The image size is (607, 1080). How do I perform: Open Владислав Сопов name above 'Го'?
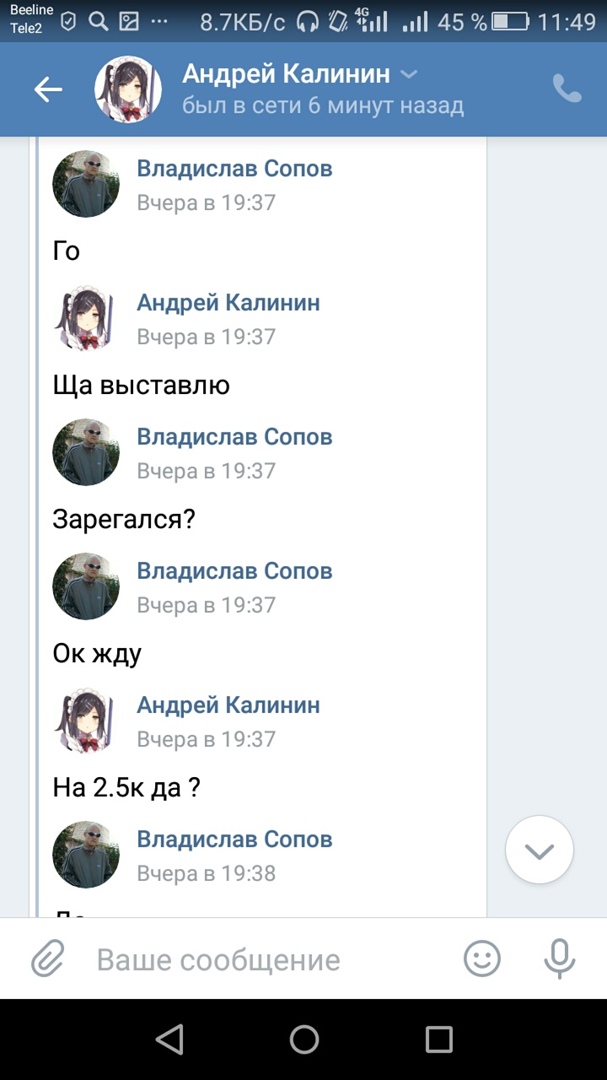point(234,168)
